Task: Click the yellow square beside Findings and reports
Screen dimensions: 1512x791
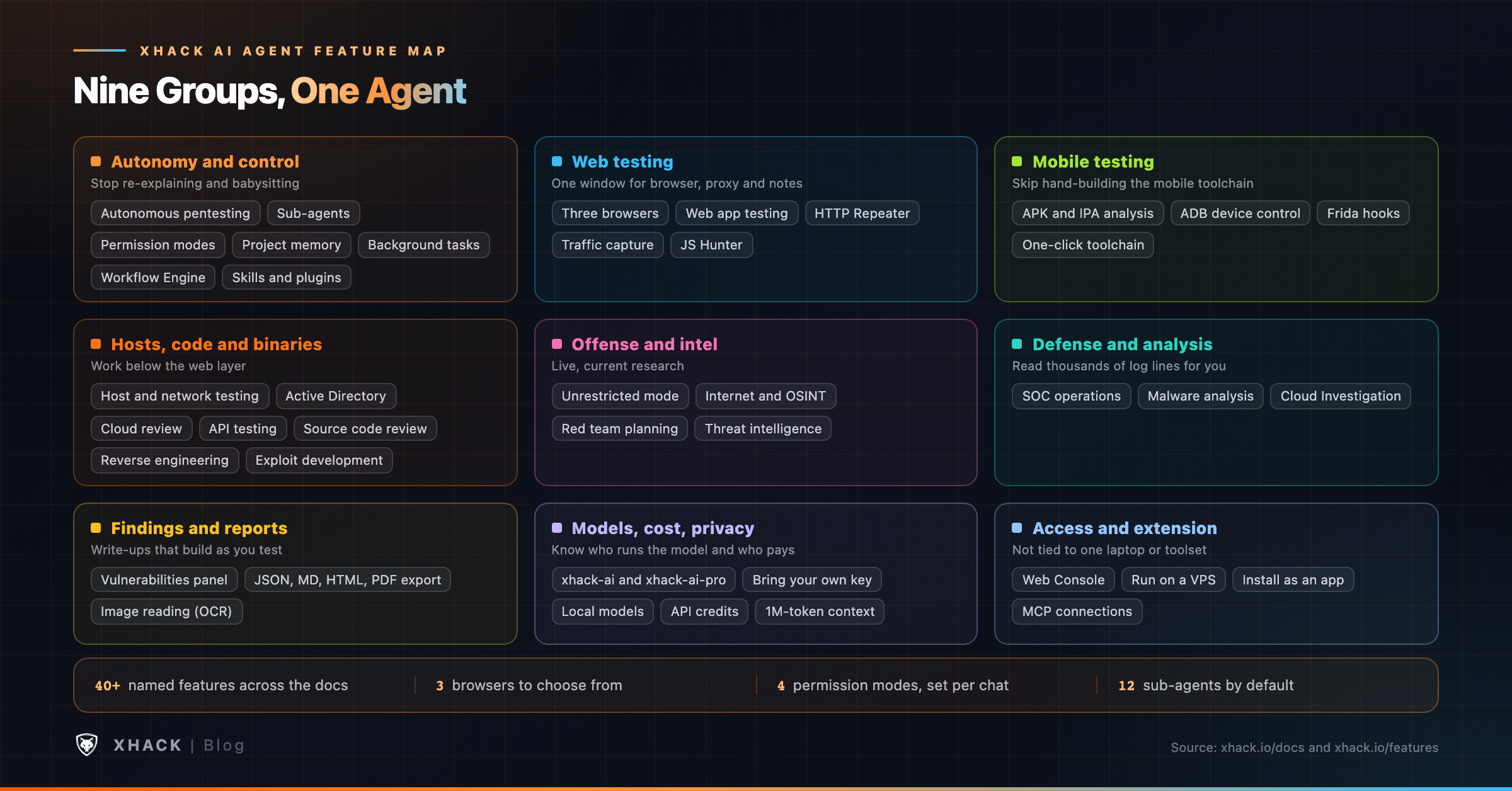Action: click(x=96, y=528)
